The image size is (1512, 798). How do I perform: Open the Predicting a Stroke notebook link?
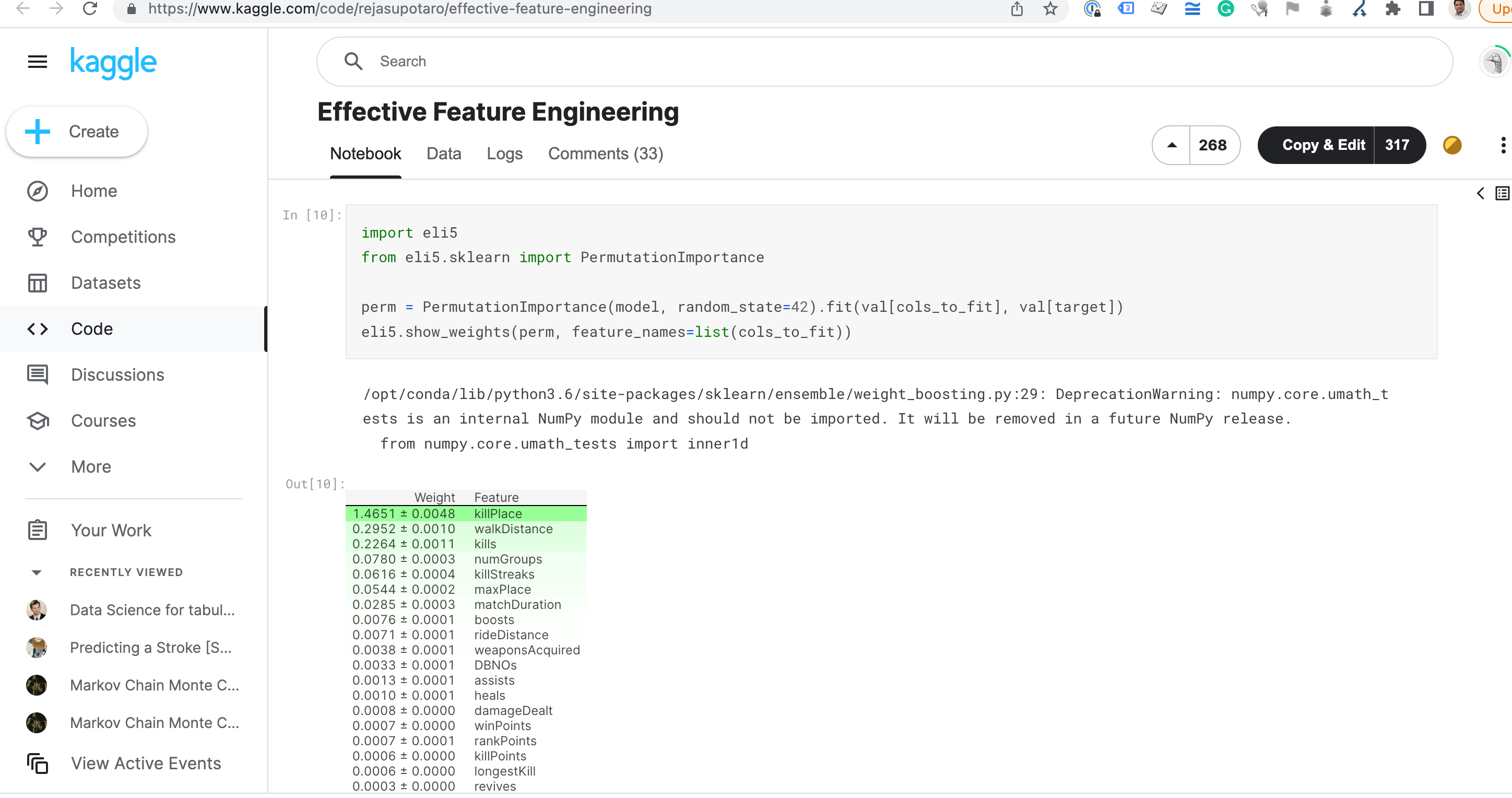click(x=150, y=648)
